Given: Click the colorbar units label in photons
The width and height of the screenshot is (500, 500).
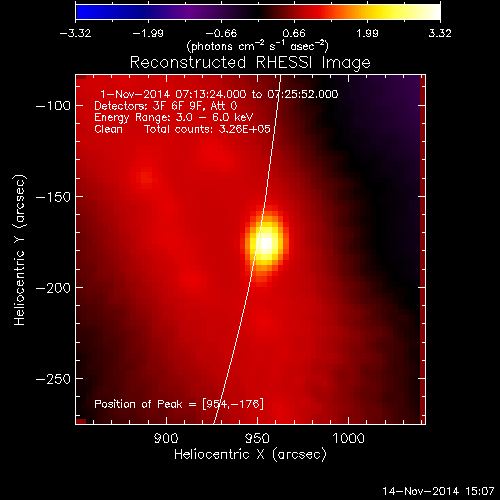Looking at the screenshot, I should click(x=258, y=46).
